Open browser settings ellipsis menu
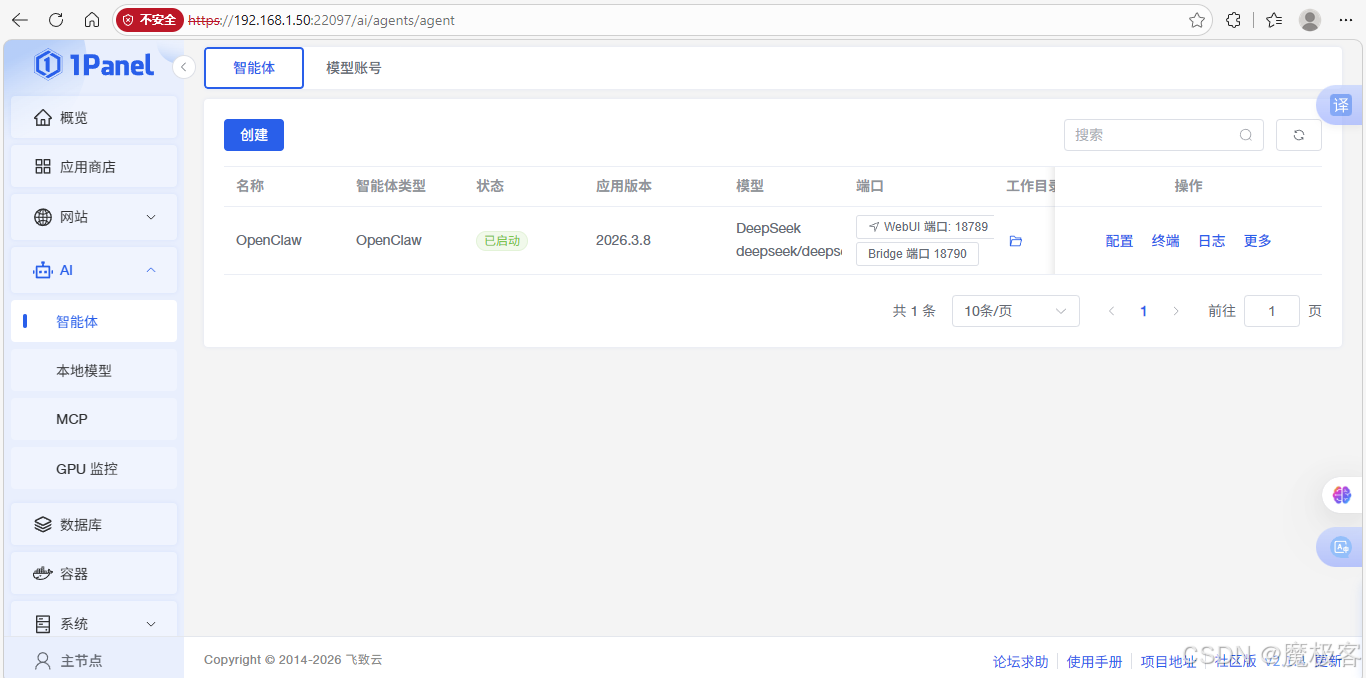Image resolution: width=1366 pixels, height=678 pixels. (1344, 20)
